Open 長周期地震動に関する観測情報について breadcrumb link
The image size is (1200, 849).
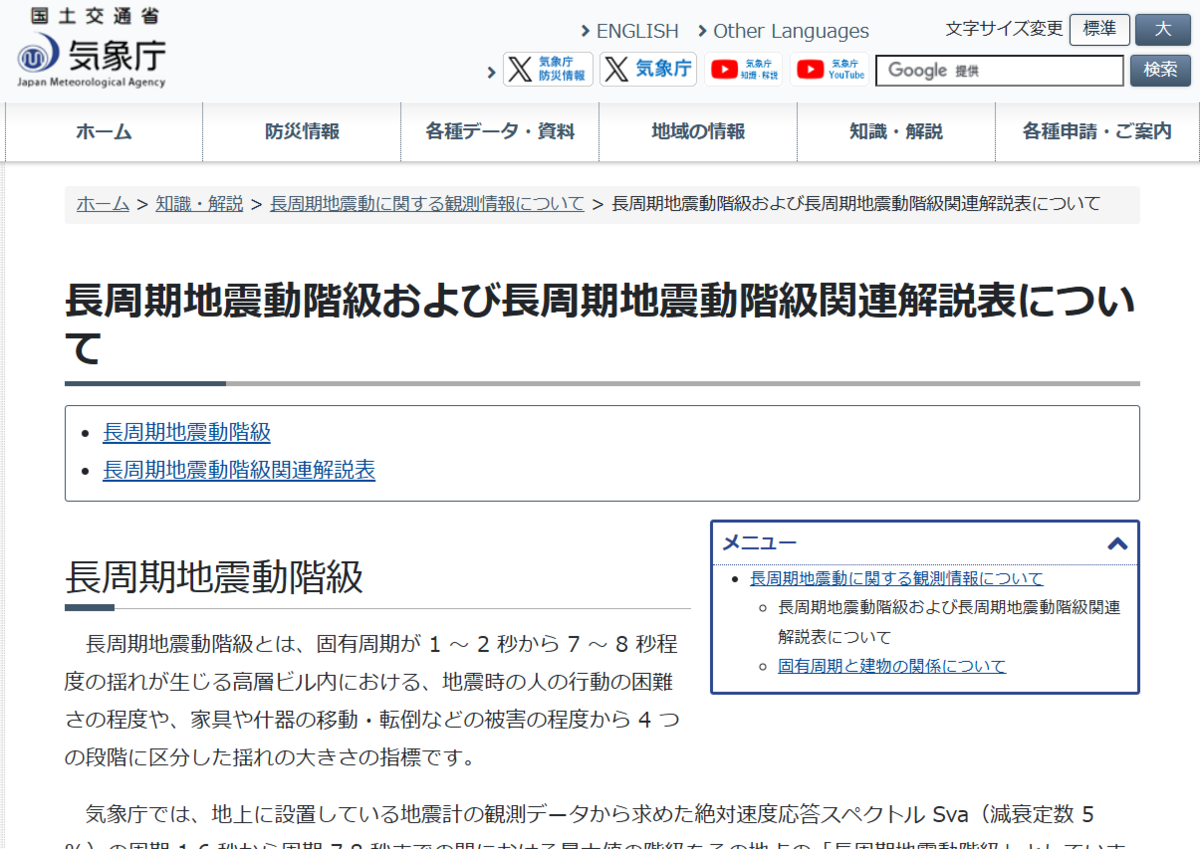pos(427,204)
